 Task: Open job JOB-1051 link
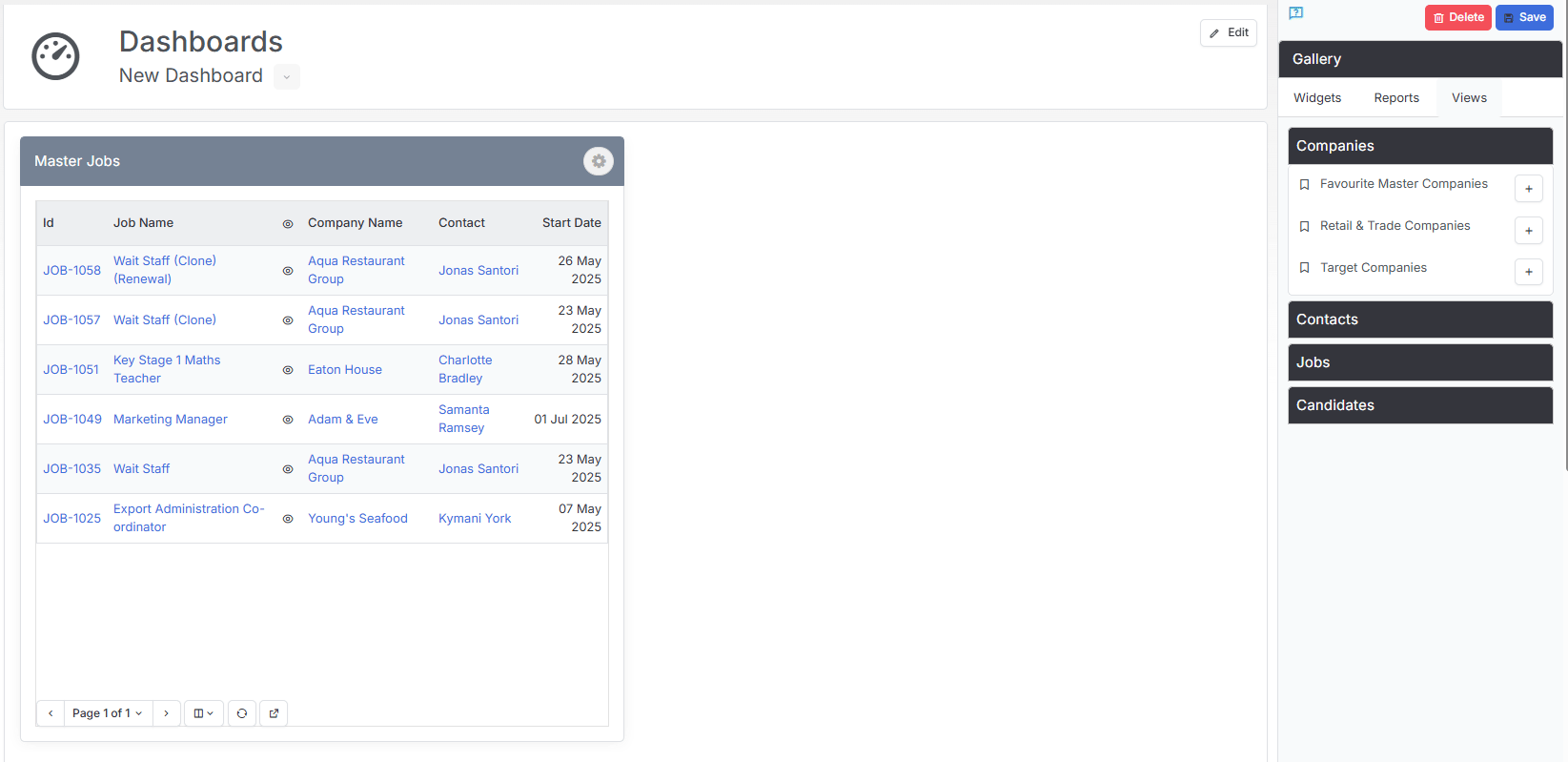71,370
